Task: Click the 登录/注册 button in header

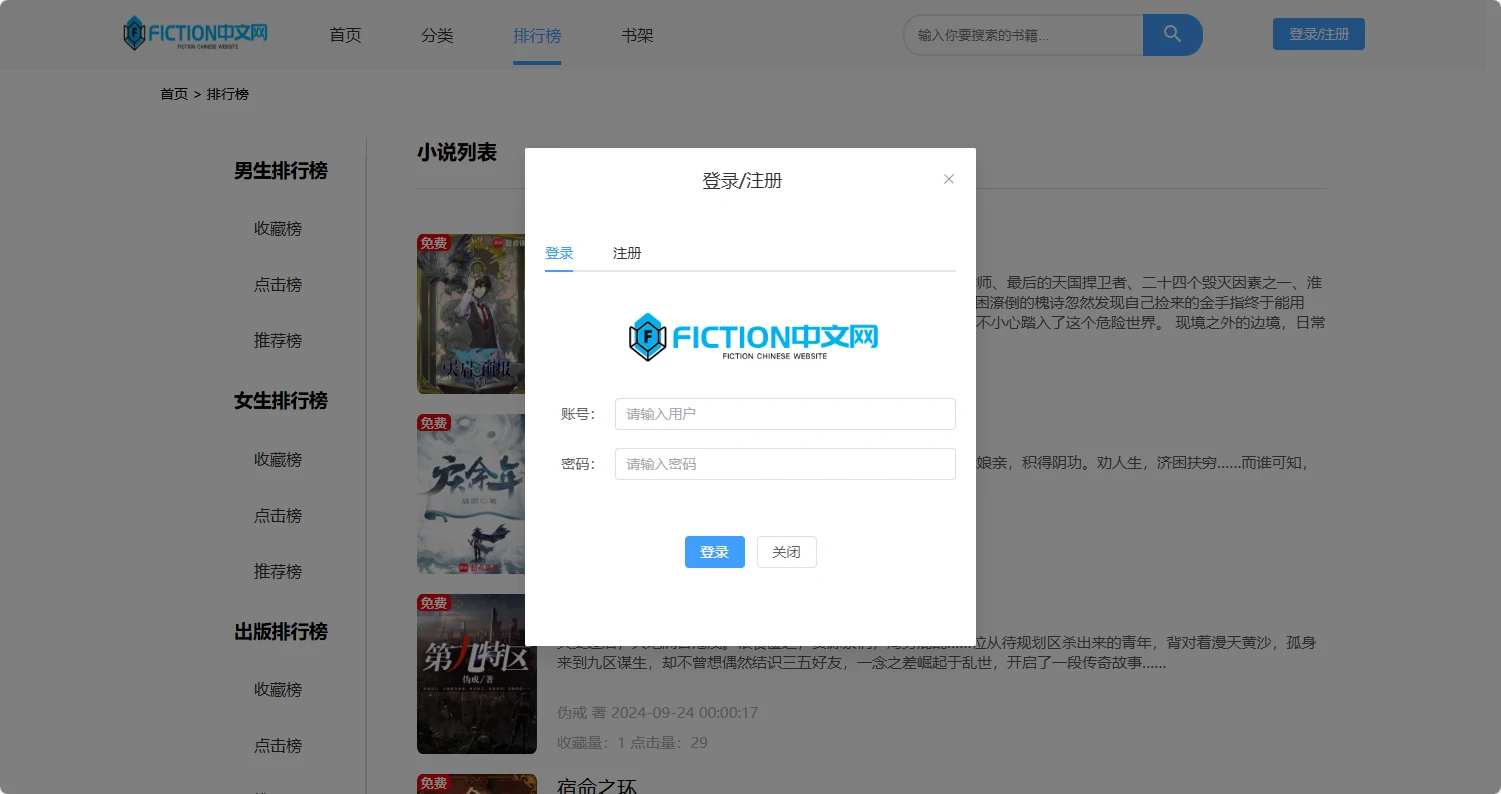Action: click(x=1318, y=34)
